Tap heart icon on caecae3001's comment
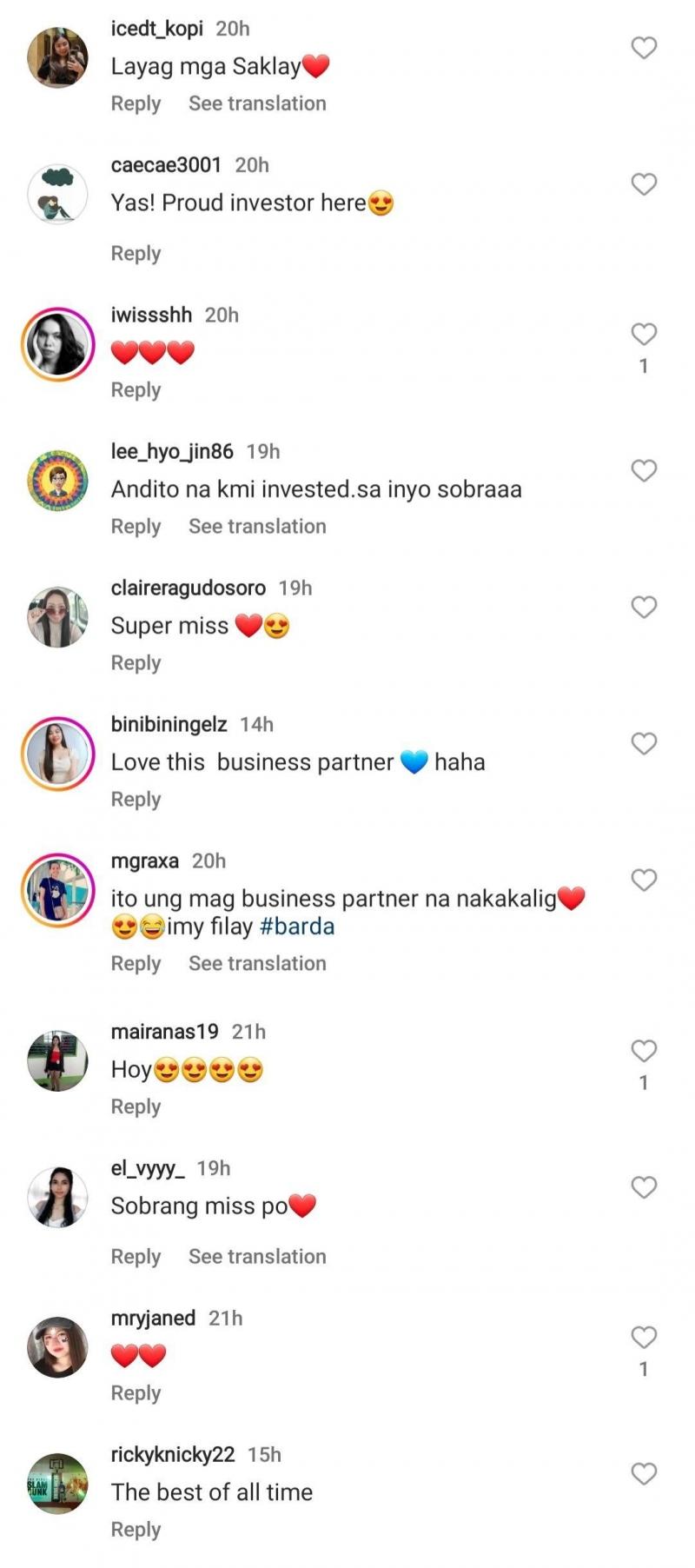Viewport: 695px width, 1568px height. click(x=644, y=184)
